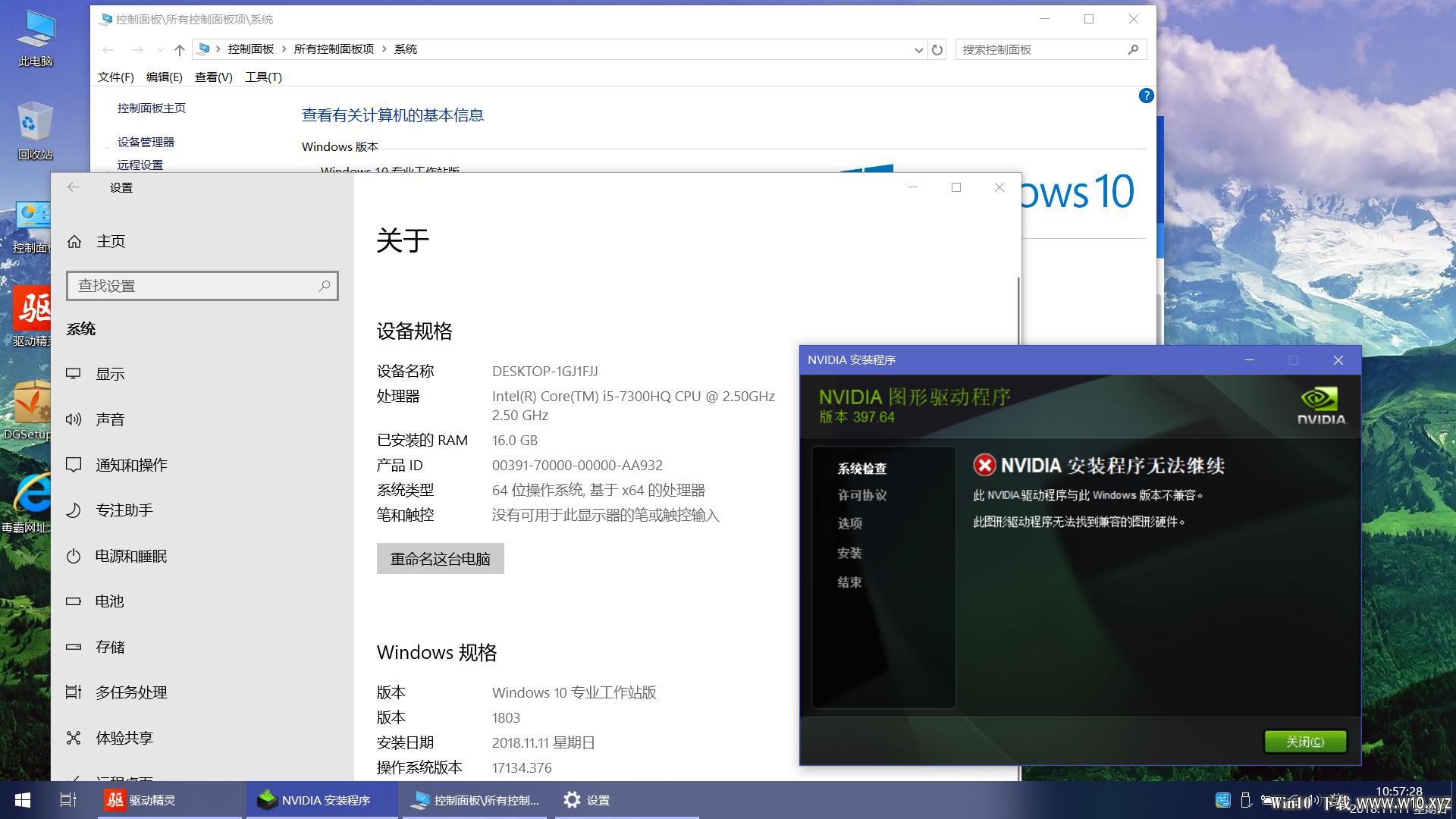This screenshot has height=819, width=1456.
Task: Click 关闭(C) button in NVIDIA installer
Action: pos(1305,742)
